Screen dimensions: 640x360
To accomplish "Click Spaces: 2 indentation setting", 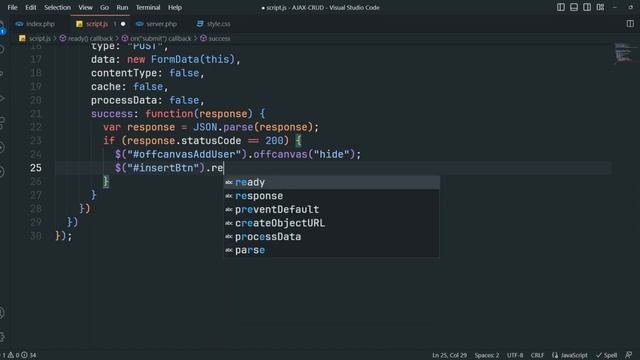I will (x=487, y=355).
